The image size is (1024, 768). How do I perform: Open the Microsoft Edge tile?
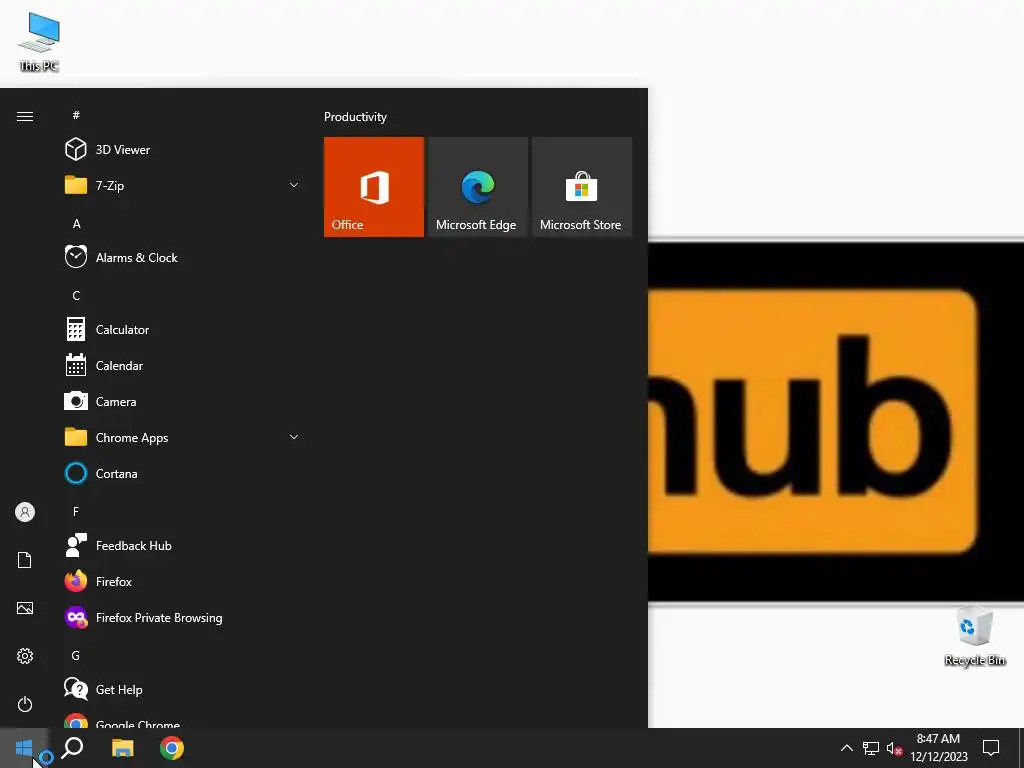[478, 187]
